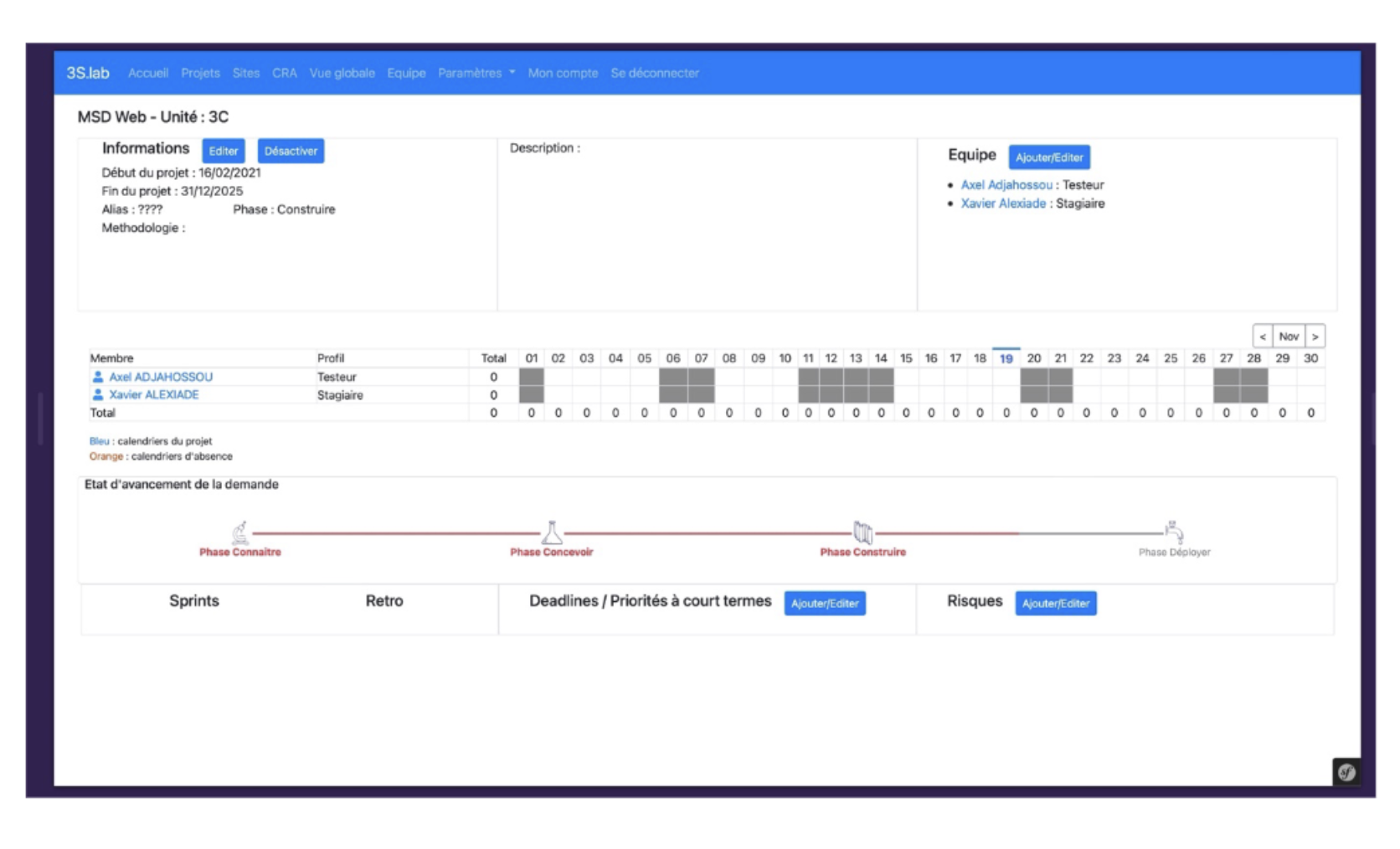Click the Désactiver button
This screenshot has width=1400, height=849.
pos(291,151)
